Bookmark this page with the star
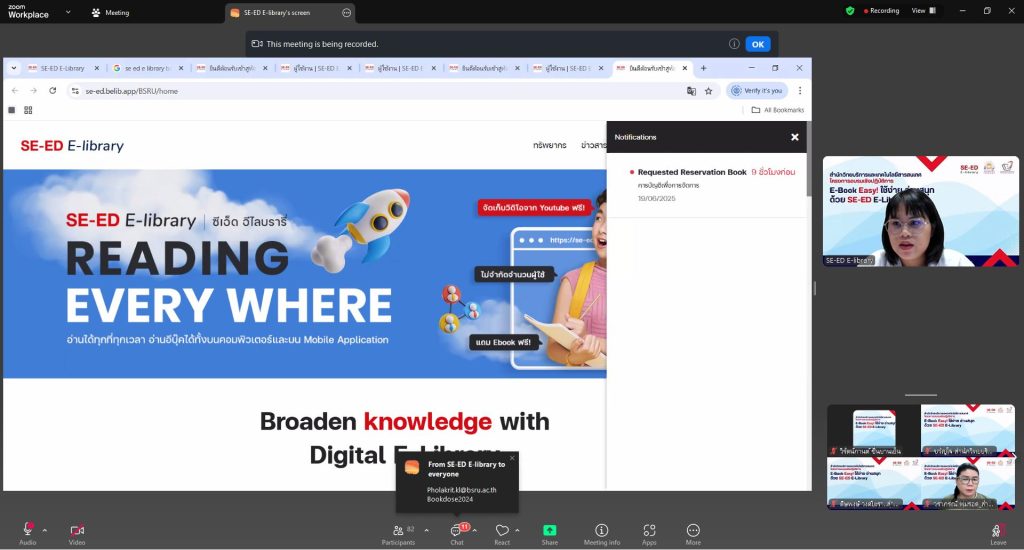Screen dimensions: 1024x550 coord(709,91)
